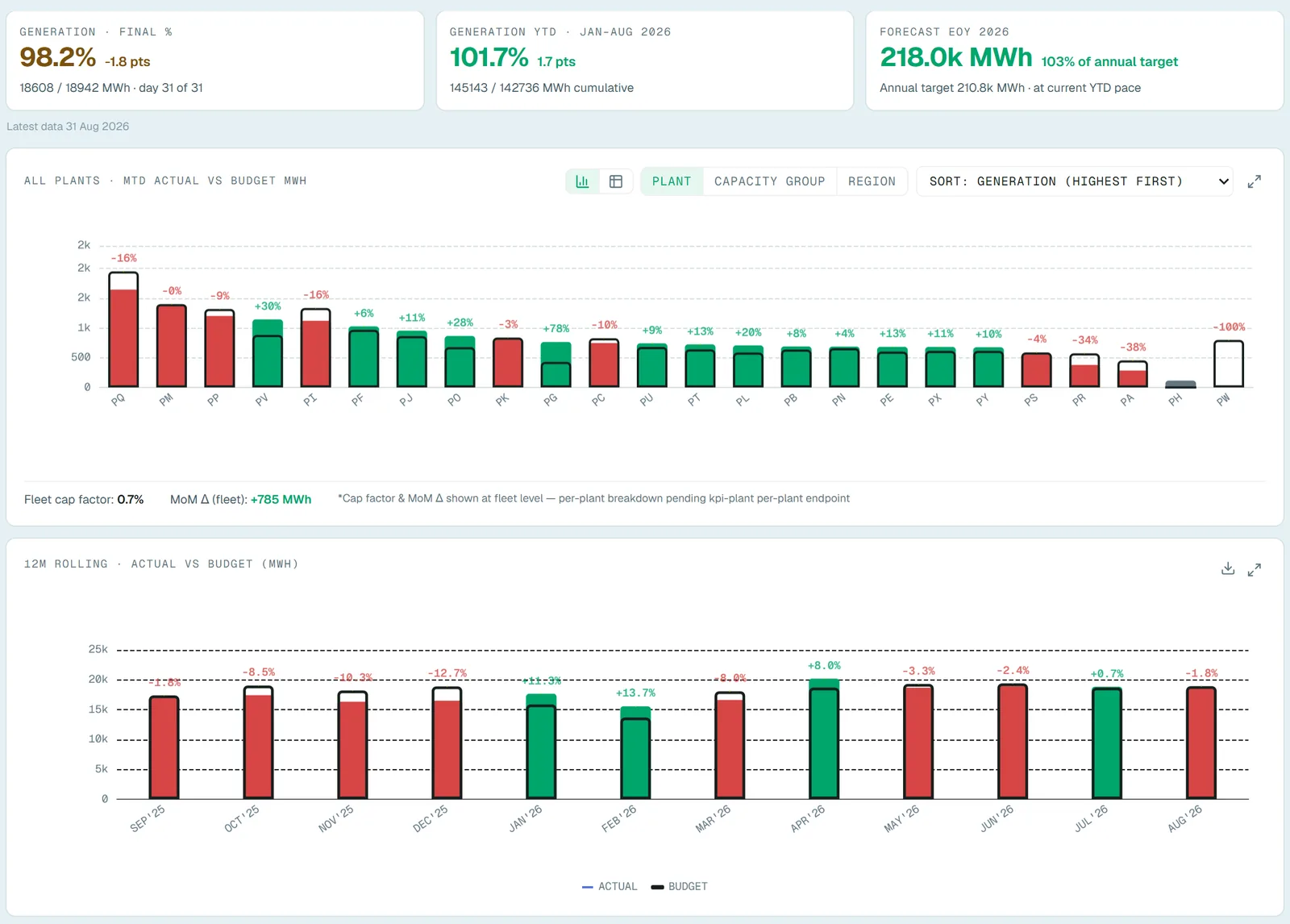Click the "Latest data 31 Aug 2026" text
Screen dimensions: 1290x924
68,127
